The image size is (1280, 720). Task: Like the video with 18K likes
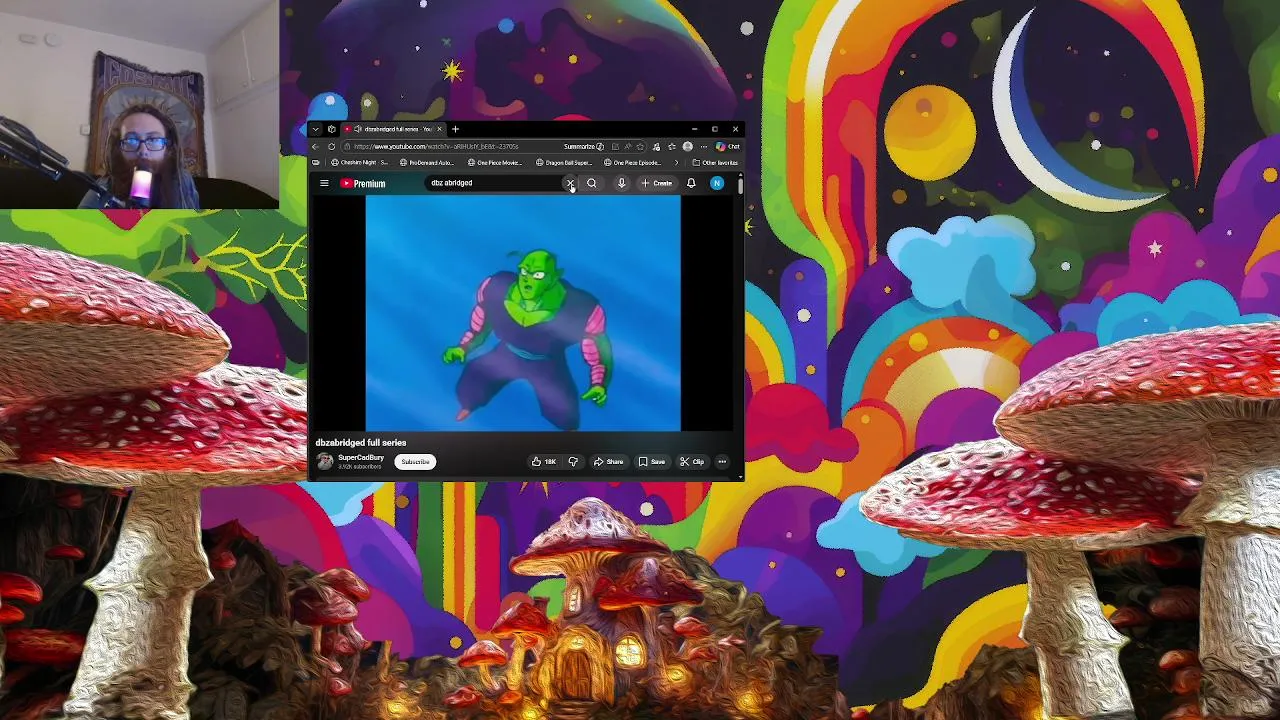tap(544, 462)
